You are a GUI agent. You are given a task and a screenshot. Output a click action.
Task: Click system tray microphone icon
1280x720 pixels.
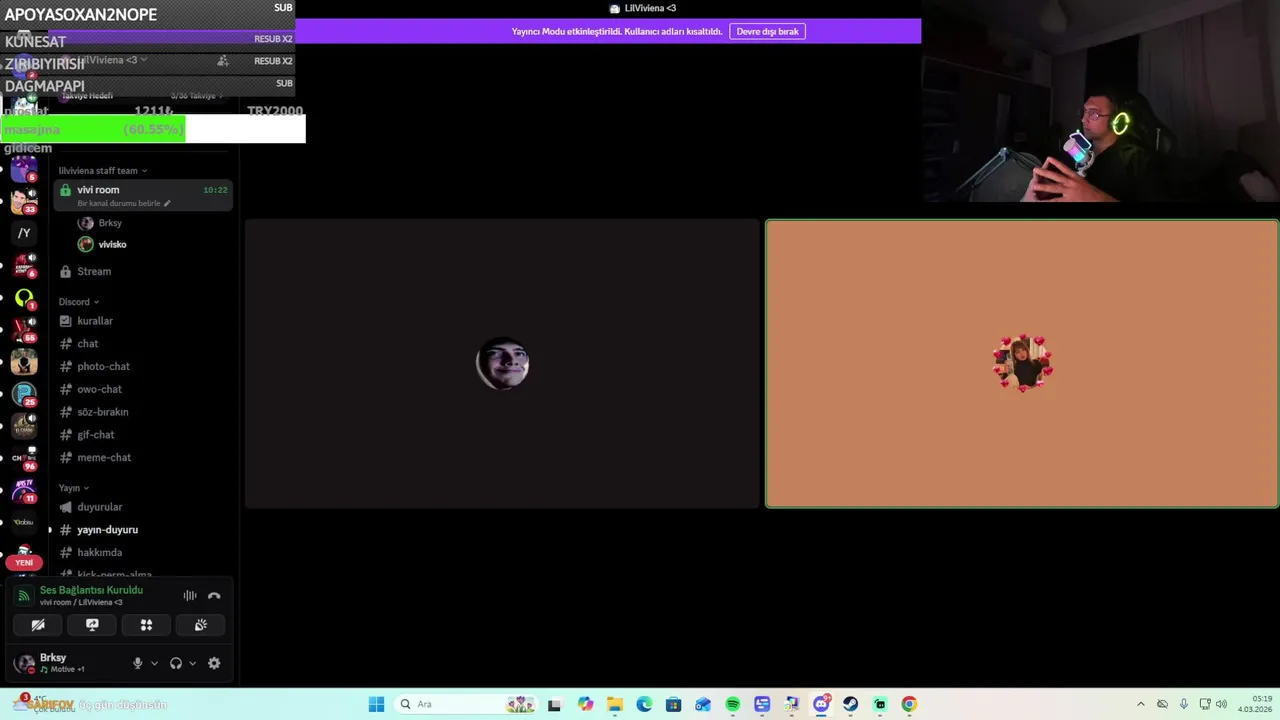coord(1183,704)
